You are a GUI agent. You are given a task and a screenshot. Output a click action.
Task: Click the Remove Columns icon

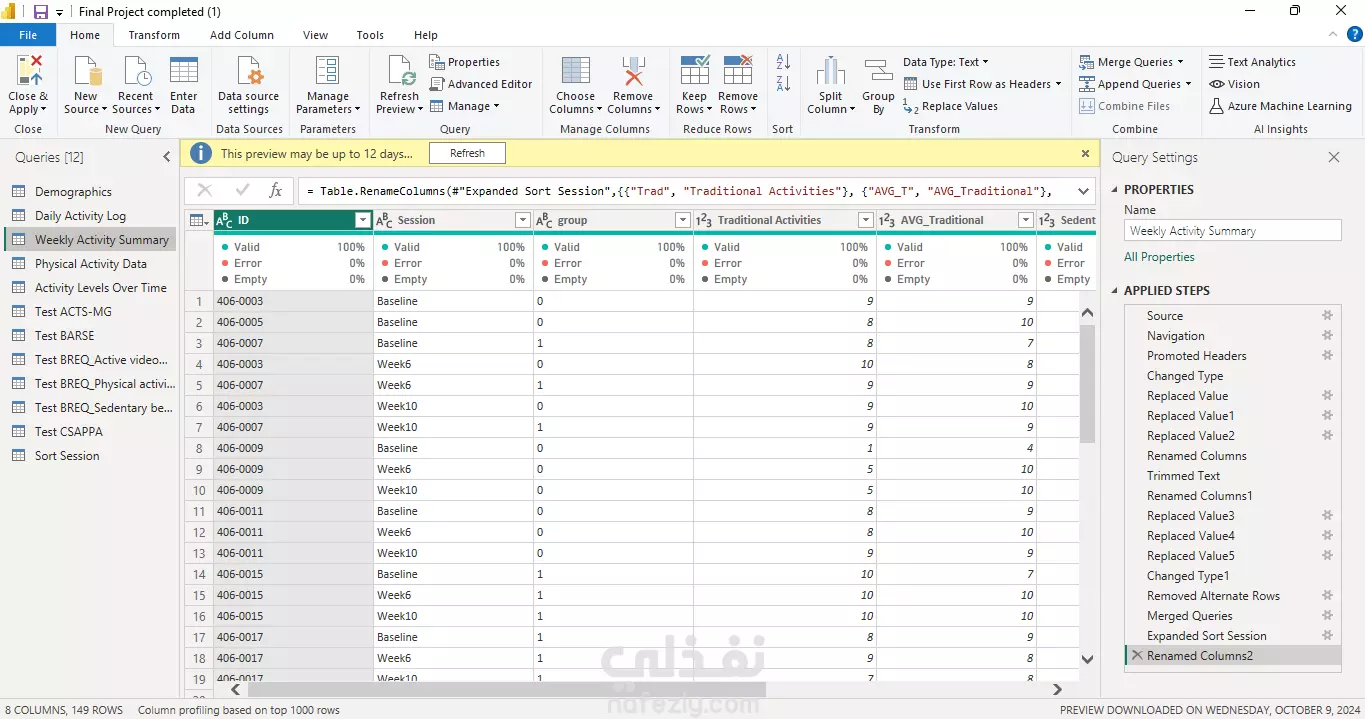click(x=633, y=72)
